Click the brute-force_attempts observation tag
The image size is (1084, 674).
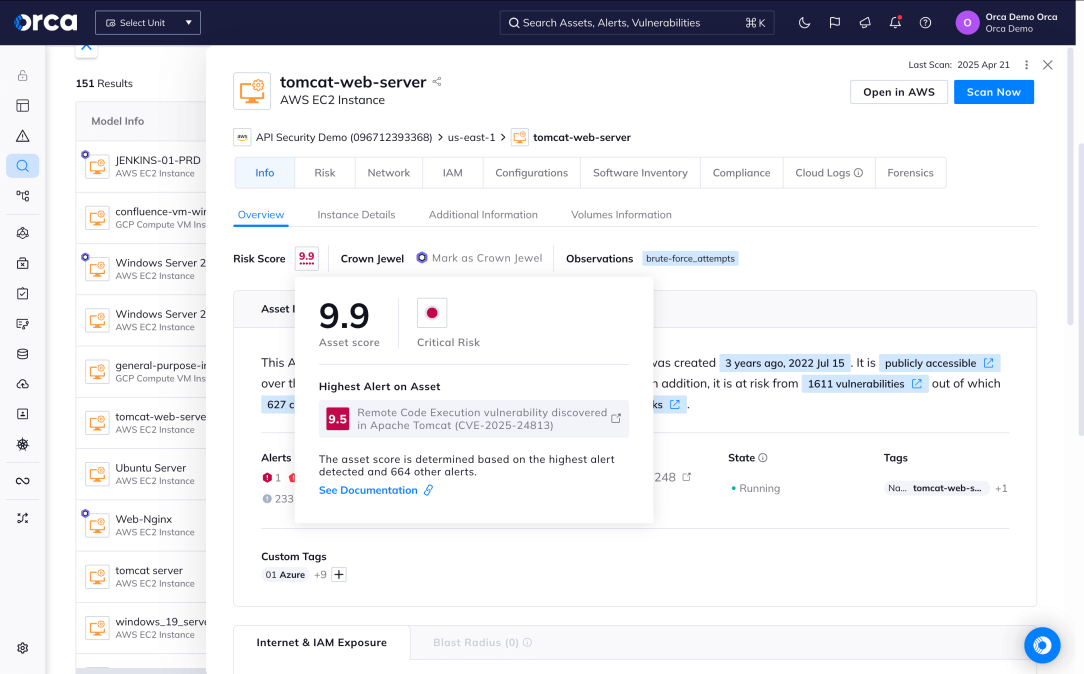tap(690, 259)
